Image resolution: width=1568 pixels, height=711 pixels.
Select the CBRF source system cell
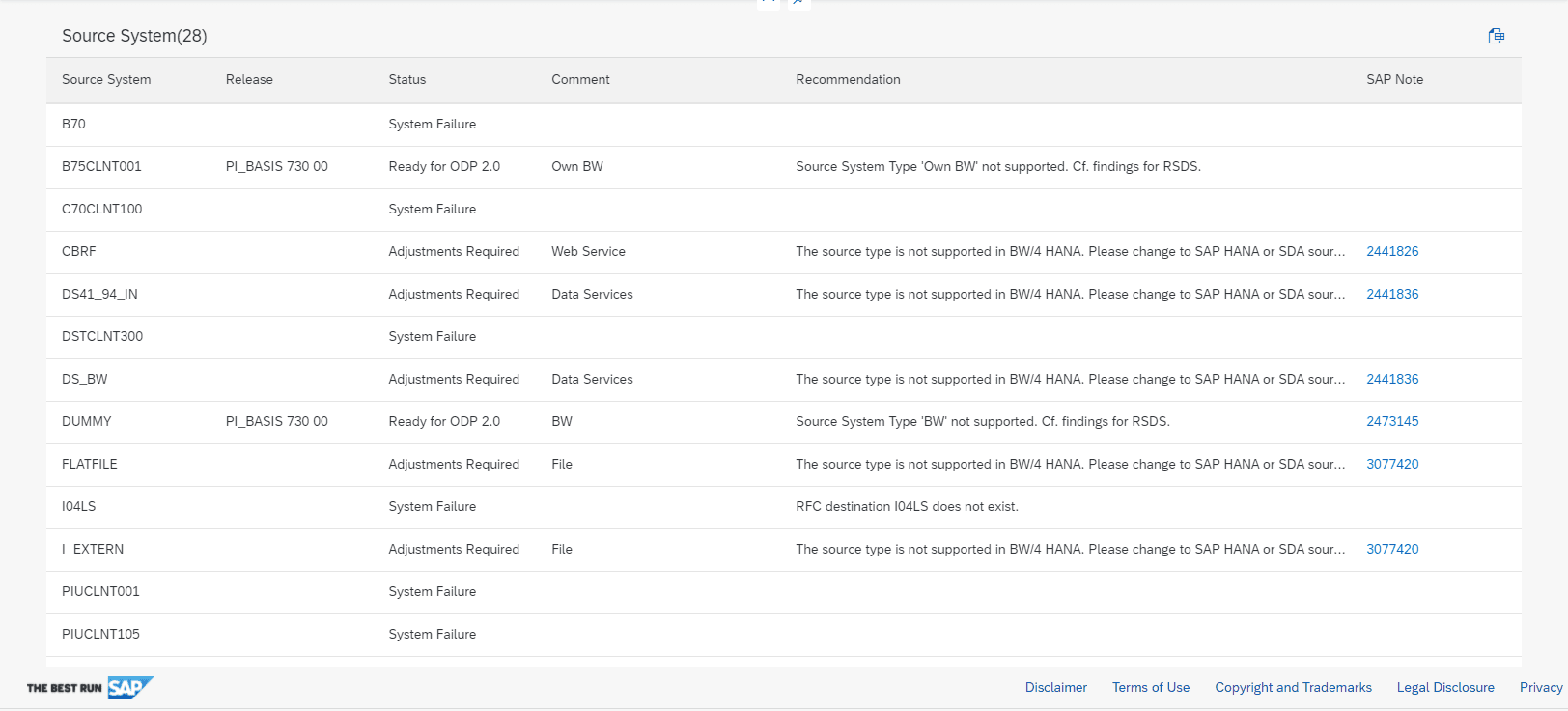[79, 251]
